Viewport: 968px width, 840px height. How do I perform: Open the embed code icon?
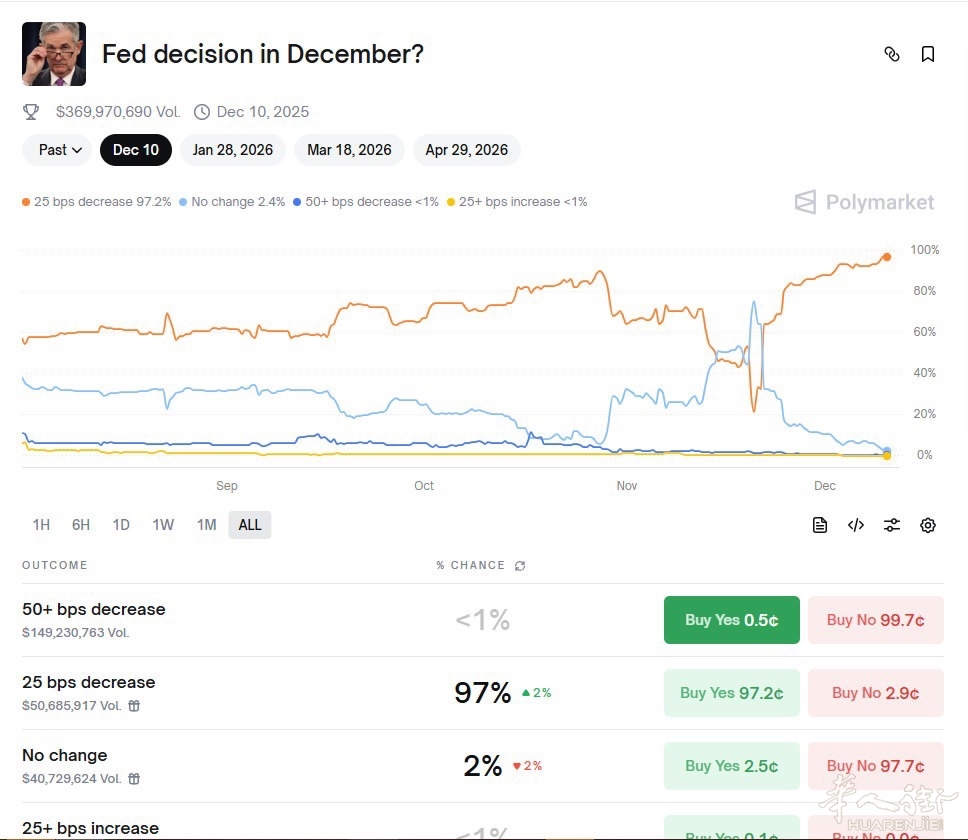coord(856,525)
